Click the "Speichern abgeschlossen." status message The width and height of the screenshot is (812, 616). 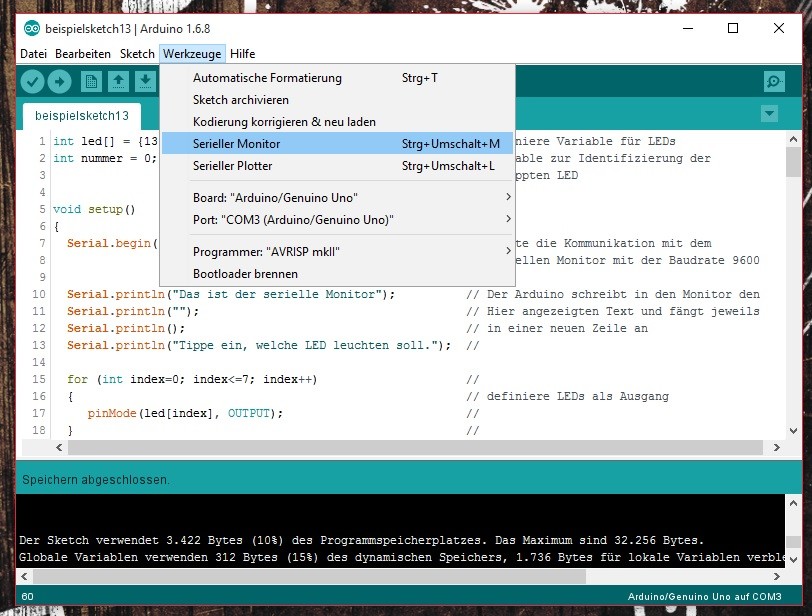[96, 480]
